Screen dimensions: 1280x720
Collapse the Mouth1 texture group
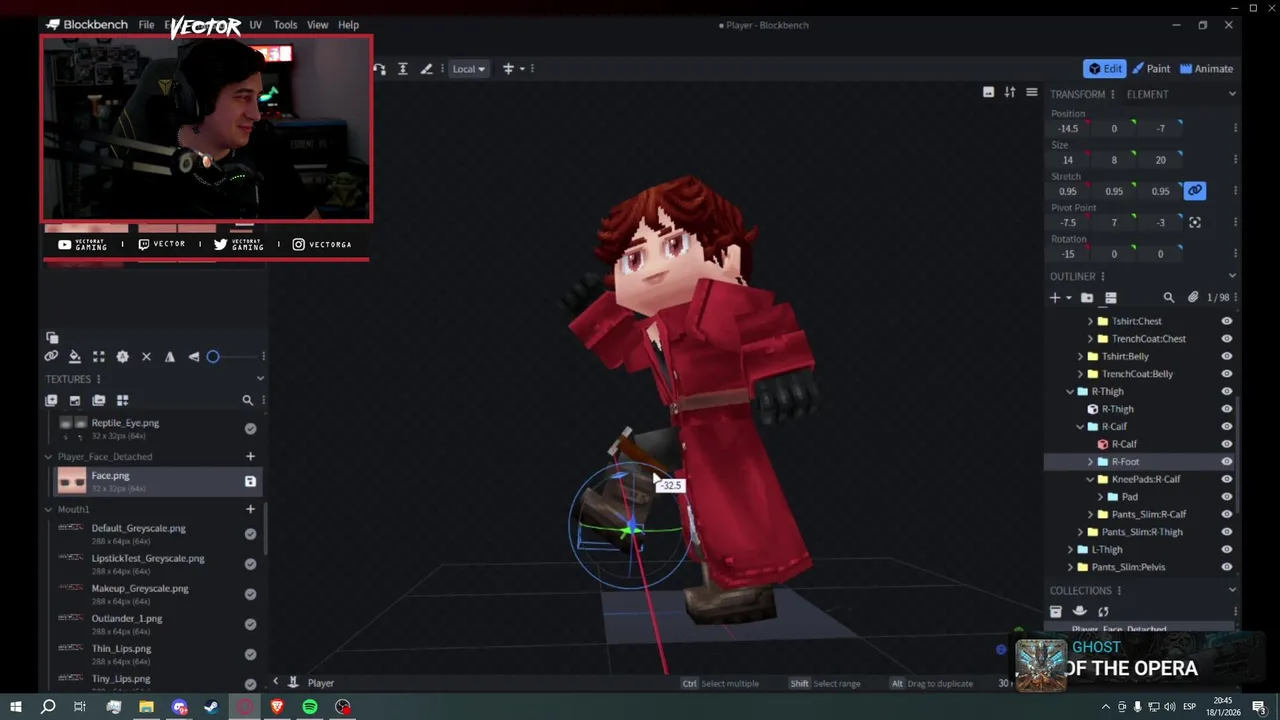pyautogui.click(x=48, y=510)
